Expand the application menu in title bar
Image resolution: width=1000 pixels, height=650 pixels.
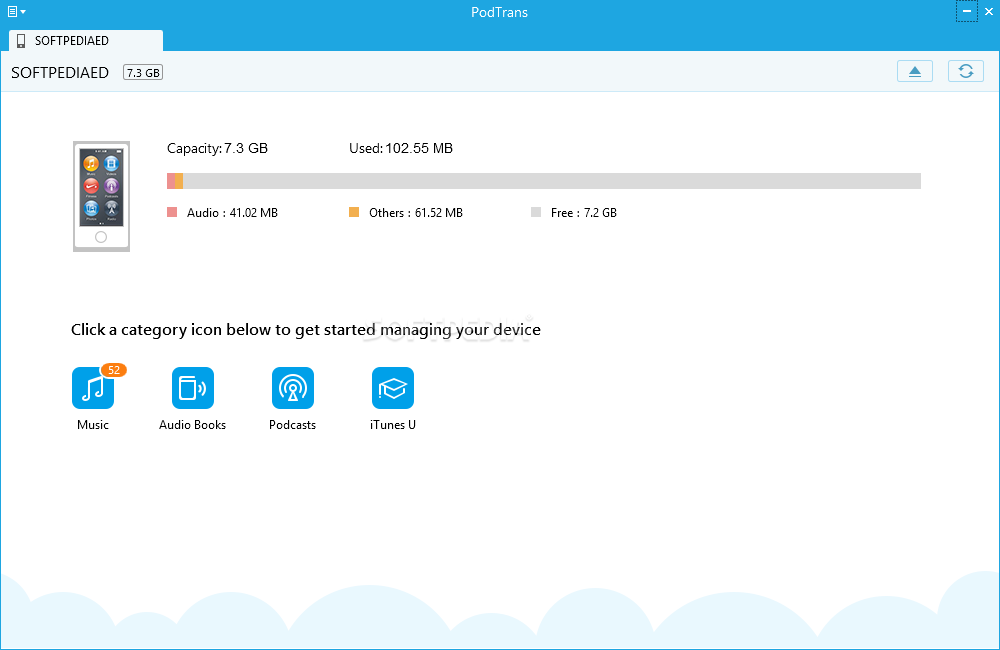coord(16,12)
